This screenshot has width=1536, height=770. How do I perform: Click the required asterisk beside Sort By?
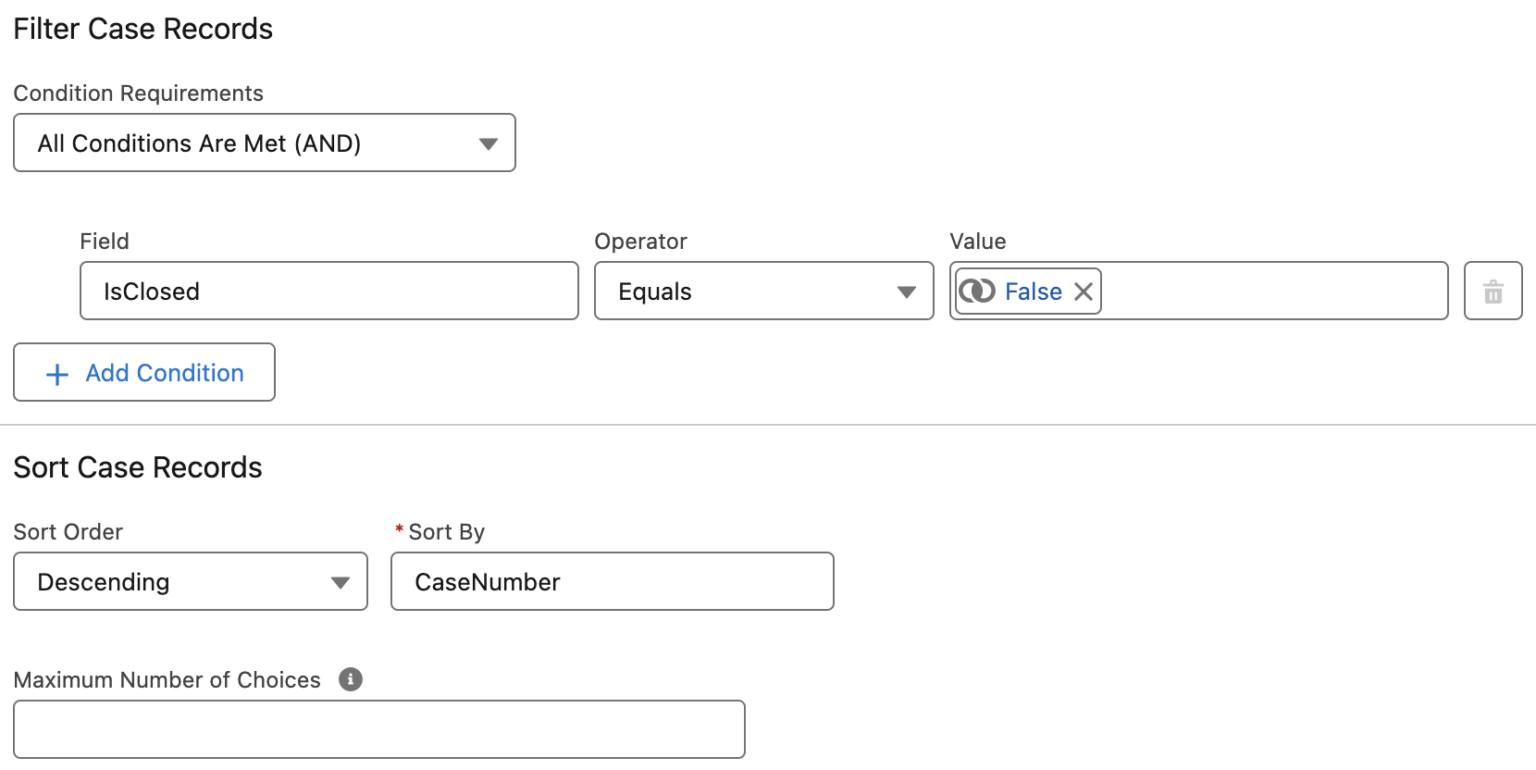tap(398, 531)
